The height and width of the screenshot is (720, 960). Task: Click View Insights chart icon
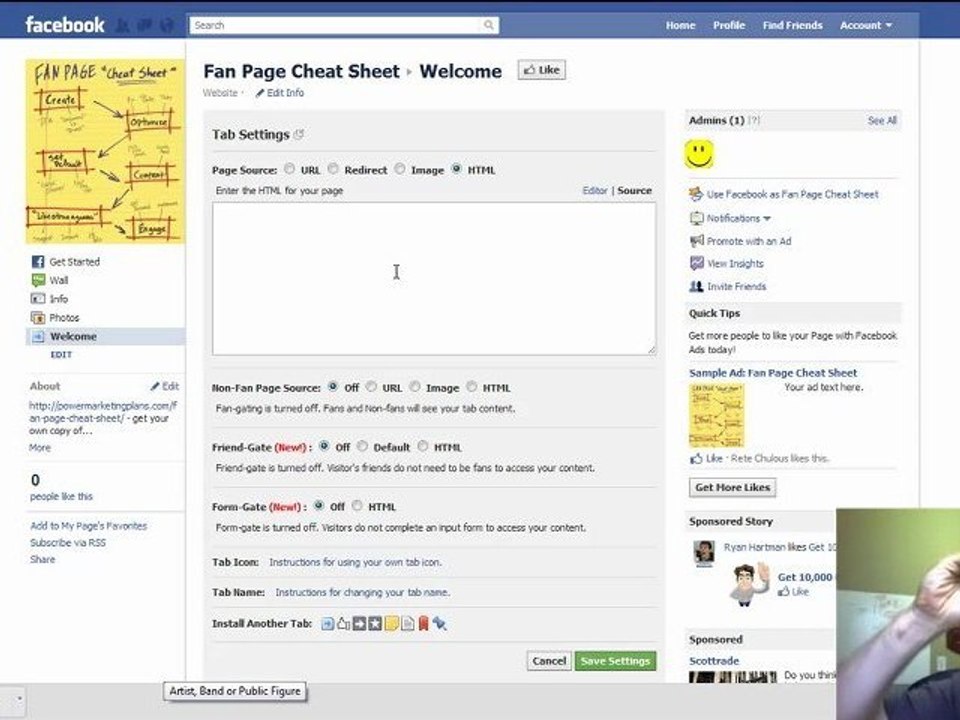point(697,263)
